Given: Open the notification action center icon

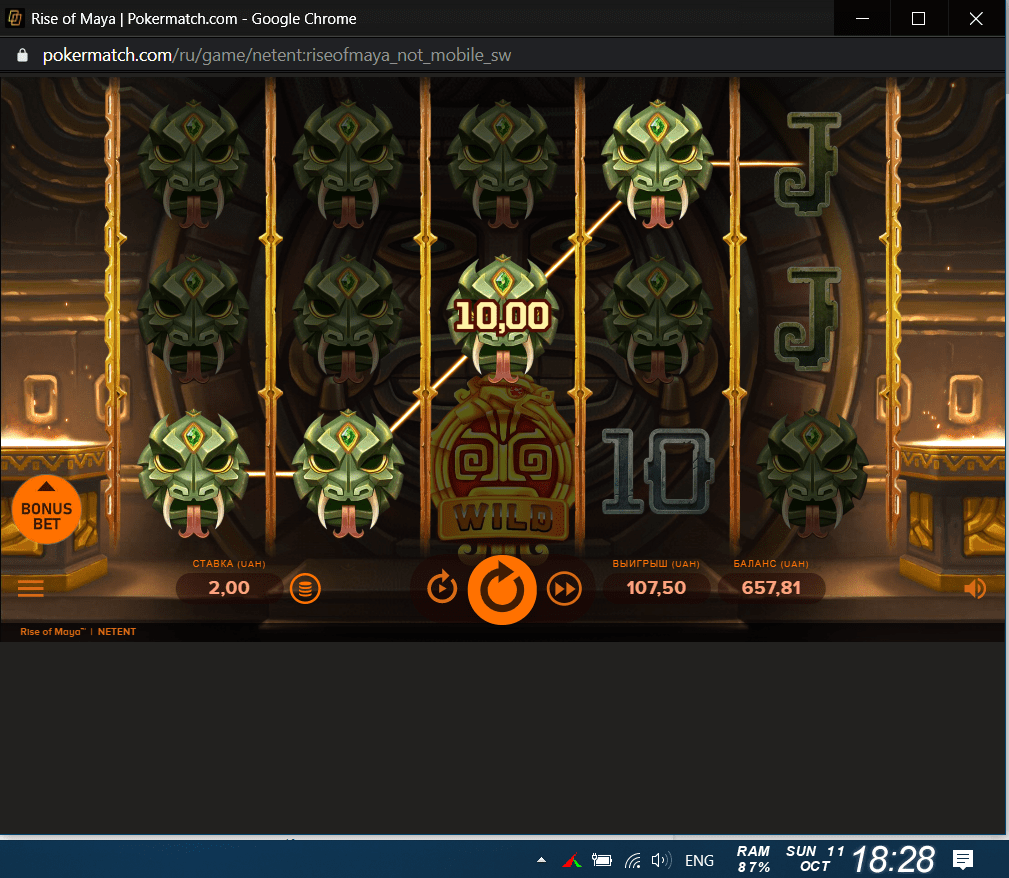Looking at the screenshot, I should pyautogui.click(x=963, y=860).
